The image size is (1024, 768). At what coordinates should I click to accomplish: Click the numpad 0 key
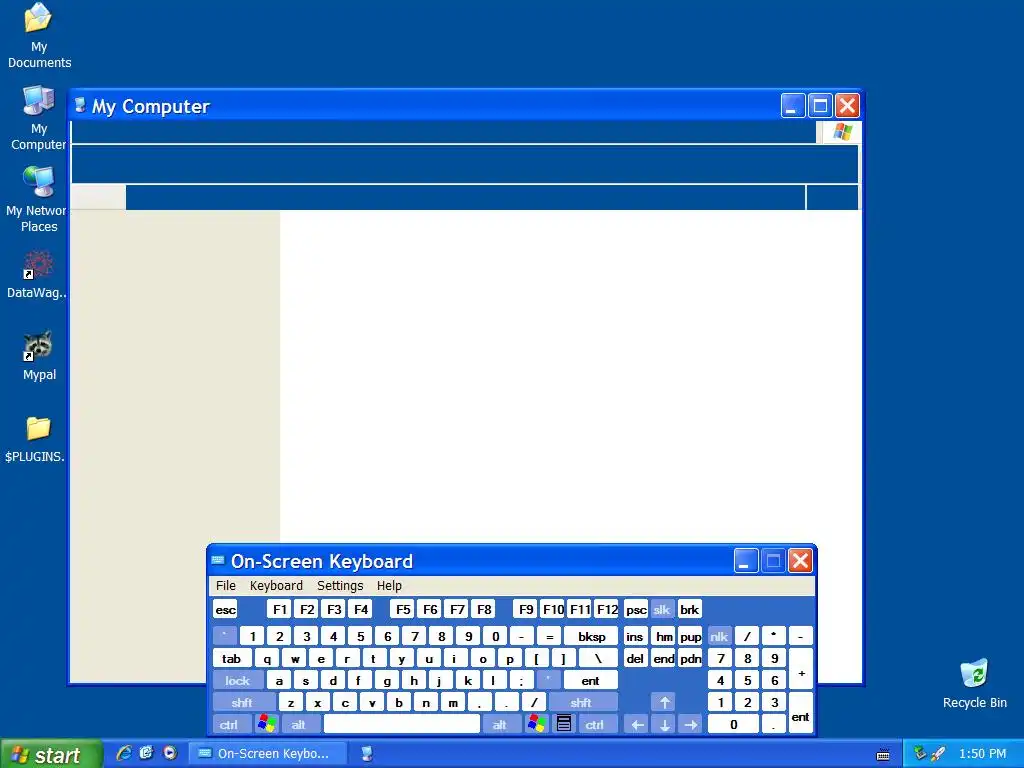point(734,725)
